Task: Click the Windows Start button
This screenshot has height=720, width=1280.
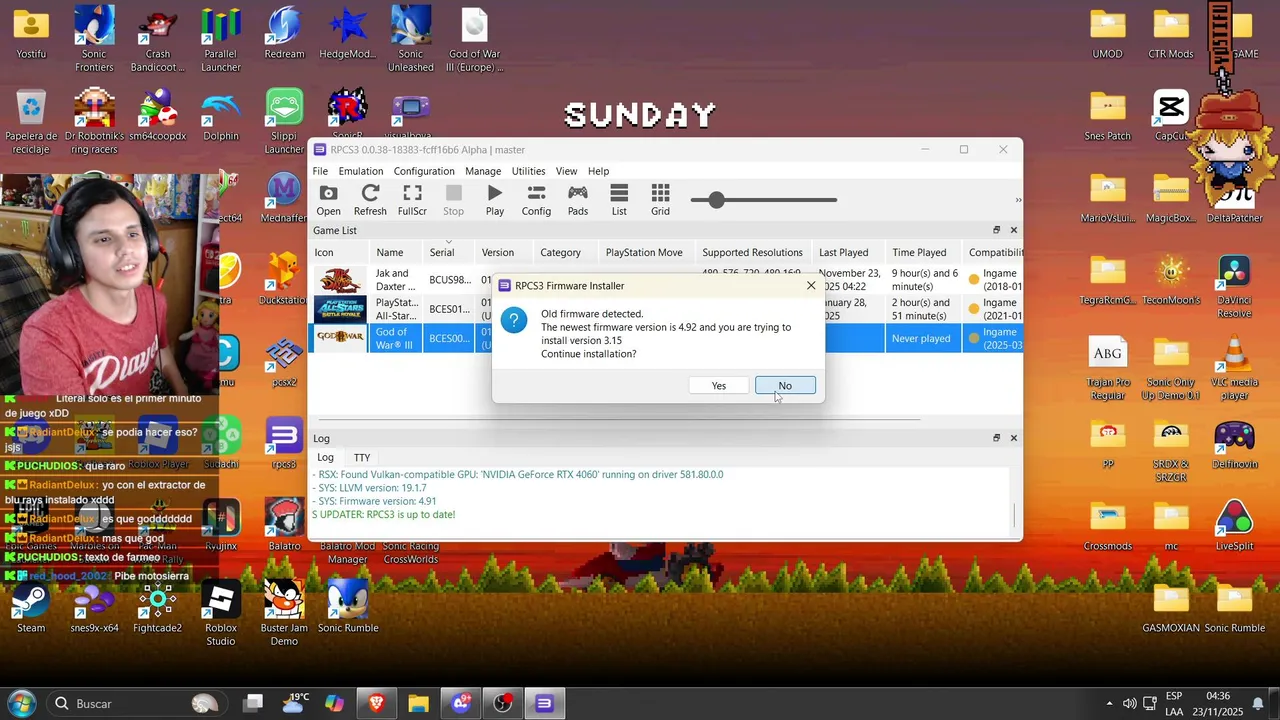Action: (21, 704)
